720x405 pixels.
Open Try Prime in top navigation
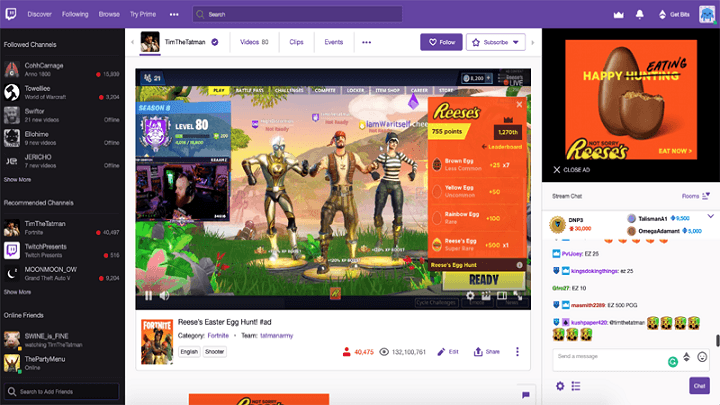click(x=143, y=14)
